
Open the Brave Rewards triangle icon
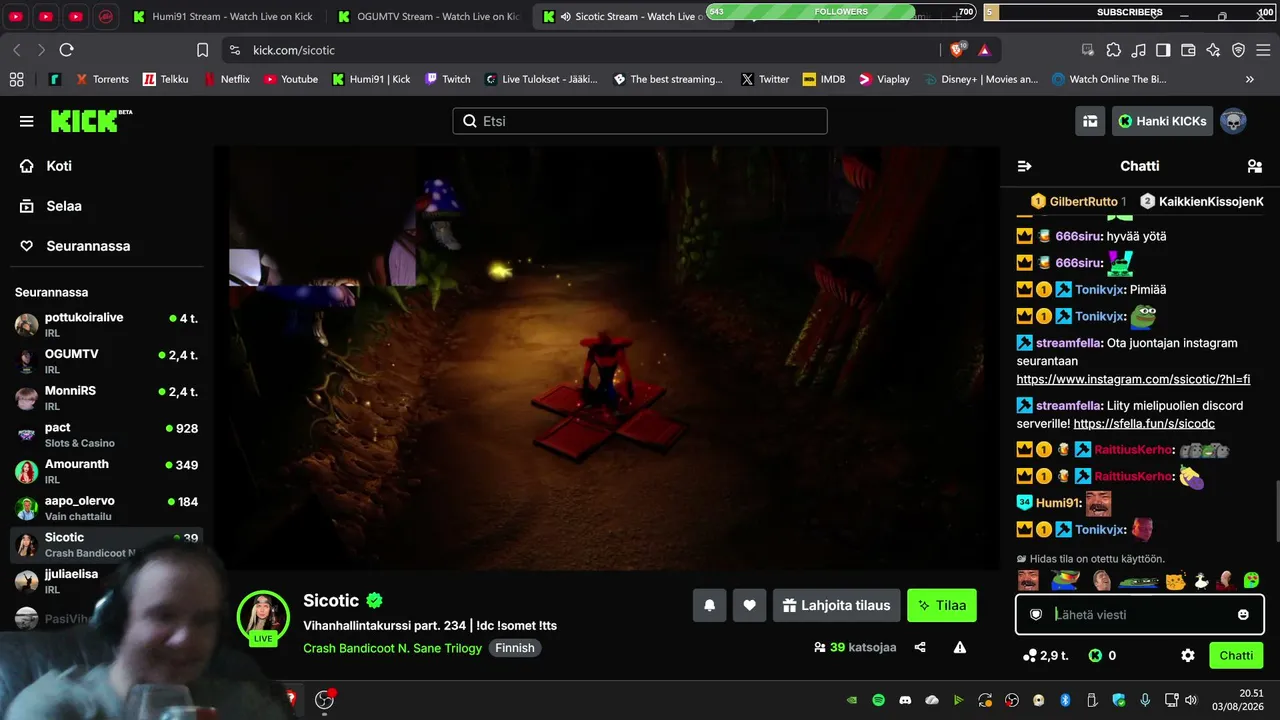[985, 50]
